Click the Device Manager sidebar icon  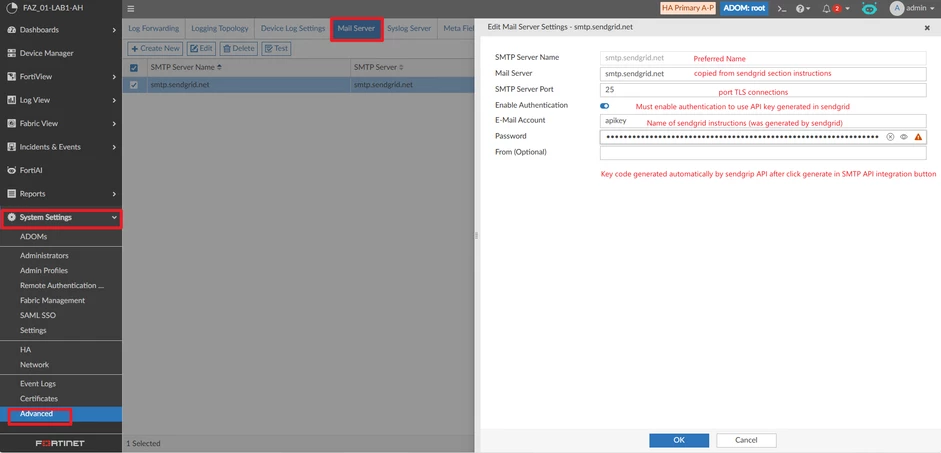(11, 53)
